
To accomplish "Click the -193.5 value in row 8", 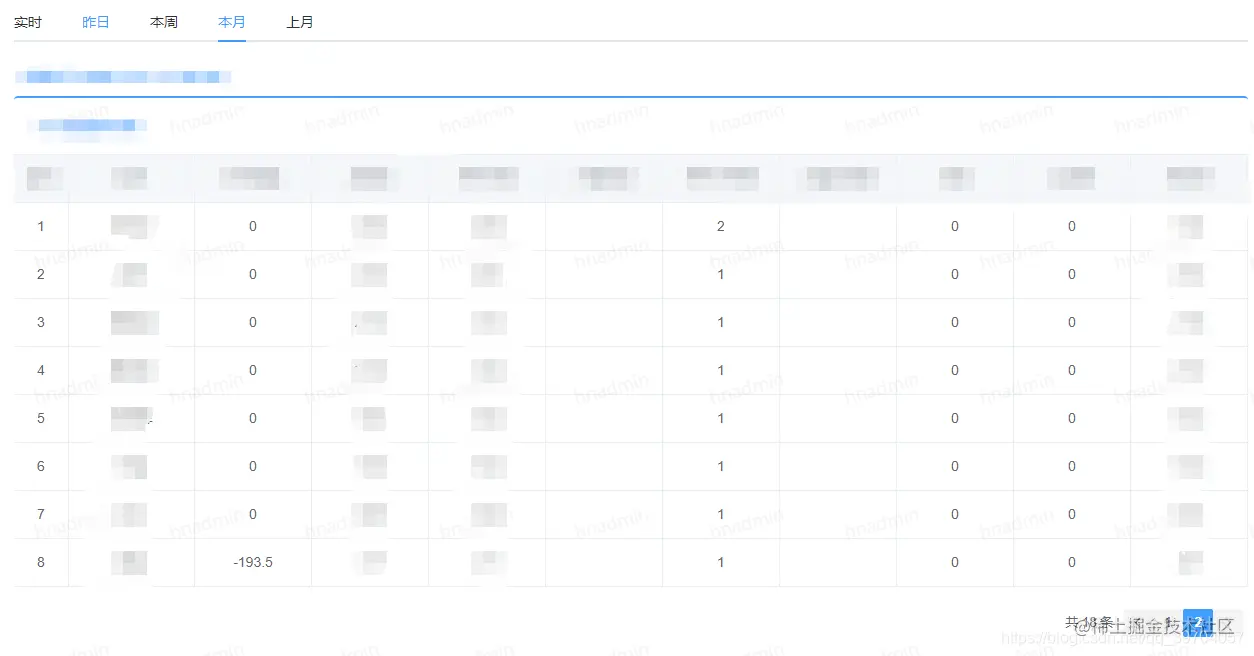I will [253, 562].
